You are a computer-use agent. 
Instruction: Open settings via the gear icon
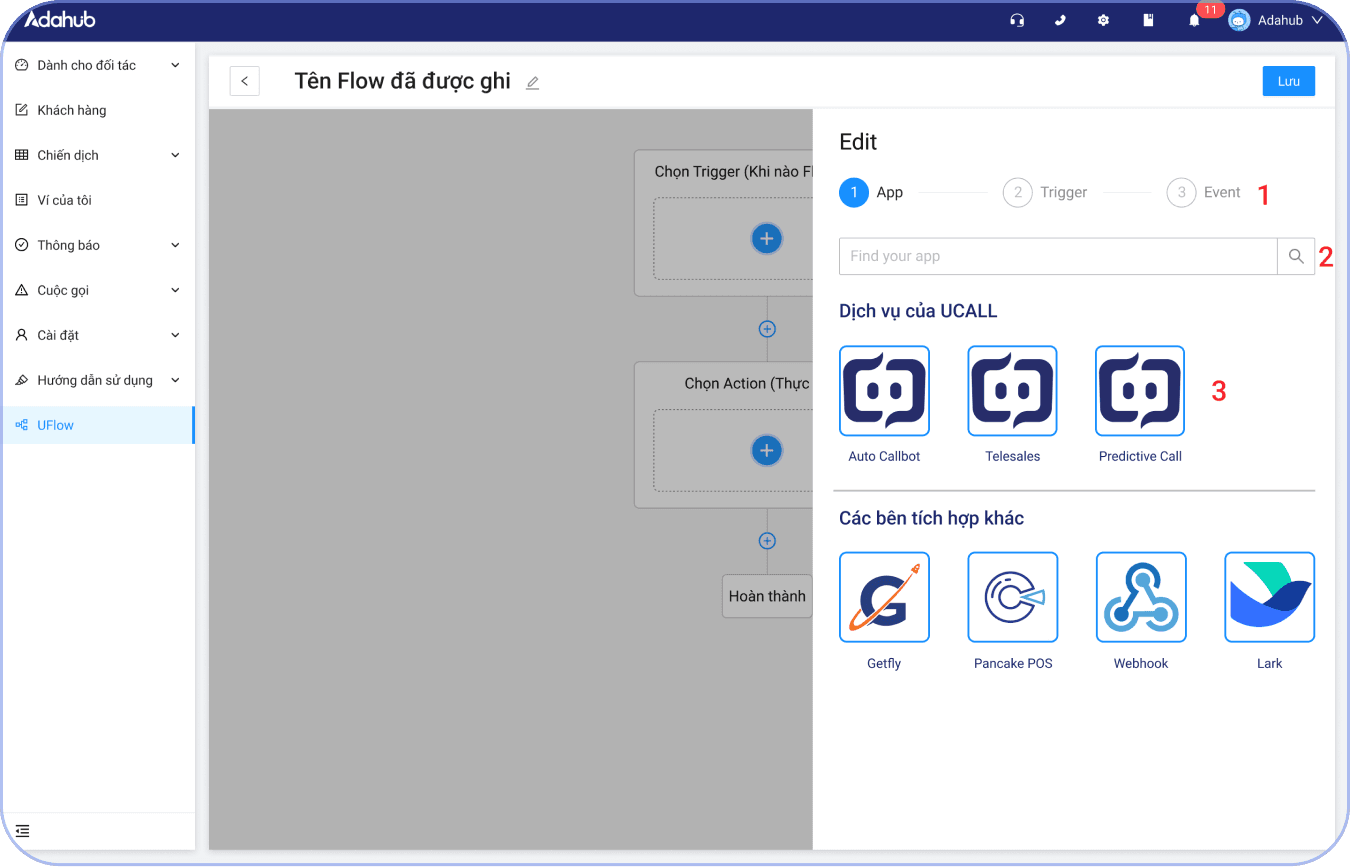click(x=1102, y=20)
